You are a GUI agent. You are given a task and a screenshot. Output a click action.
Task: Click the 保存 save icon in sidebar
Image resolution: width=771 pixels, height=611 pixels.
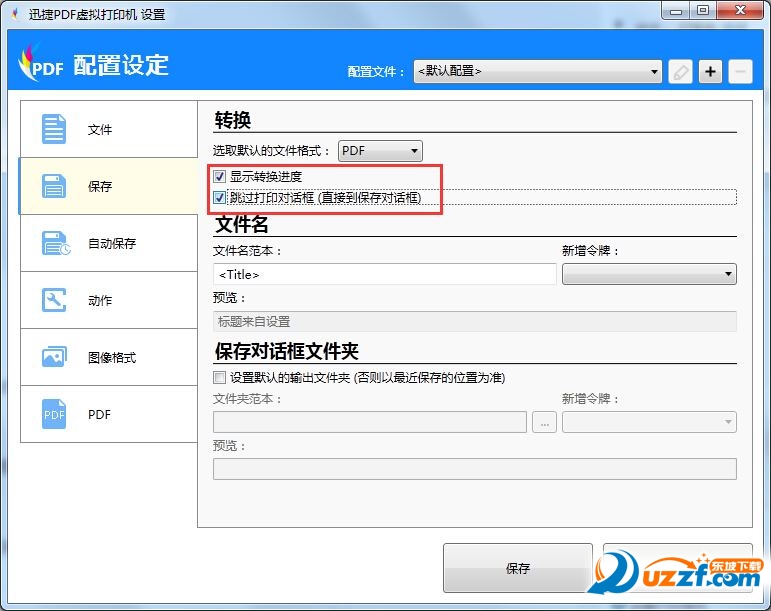point(54,186)
